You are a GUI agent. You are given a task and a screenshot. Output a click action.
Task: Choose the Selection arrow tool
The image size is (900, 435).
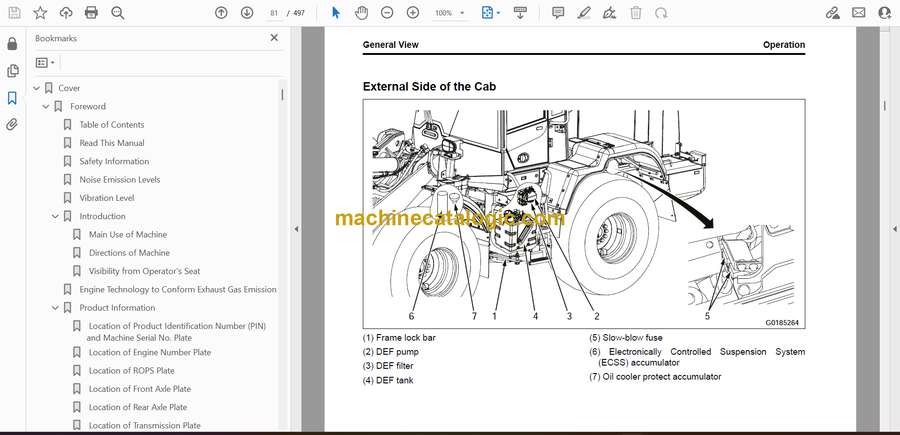click(x=336, y=13)
